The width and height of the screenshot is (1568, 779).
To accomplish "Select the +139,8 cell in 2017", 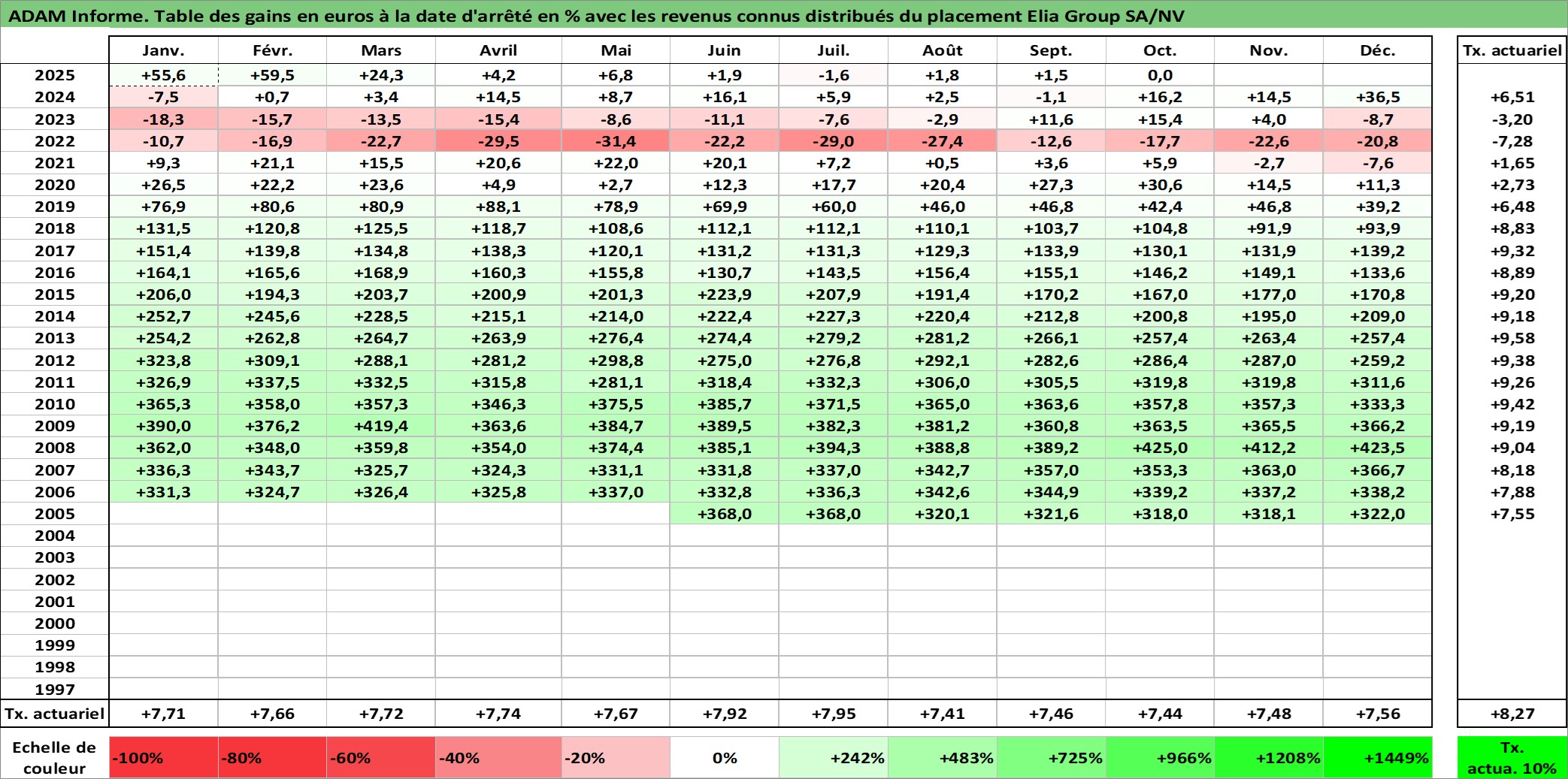I will (x=272, y=251).
